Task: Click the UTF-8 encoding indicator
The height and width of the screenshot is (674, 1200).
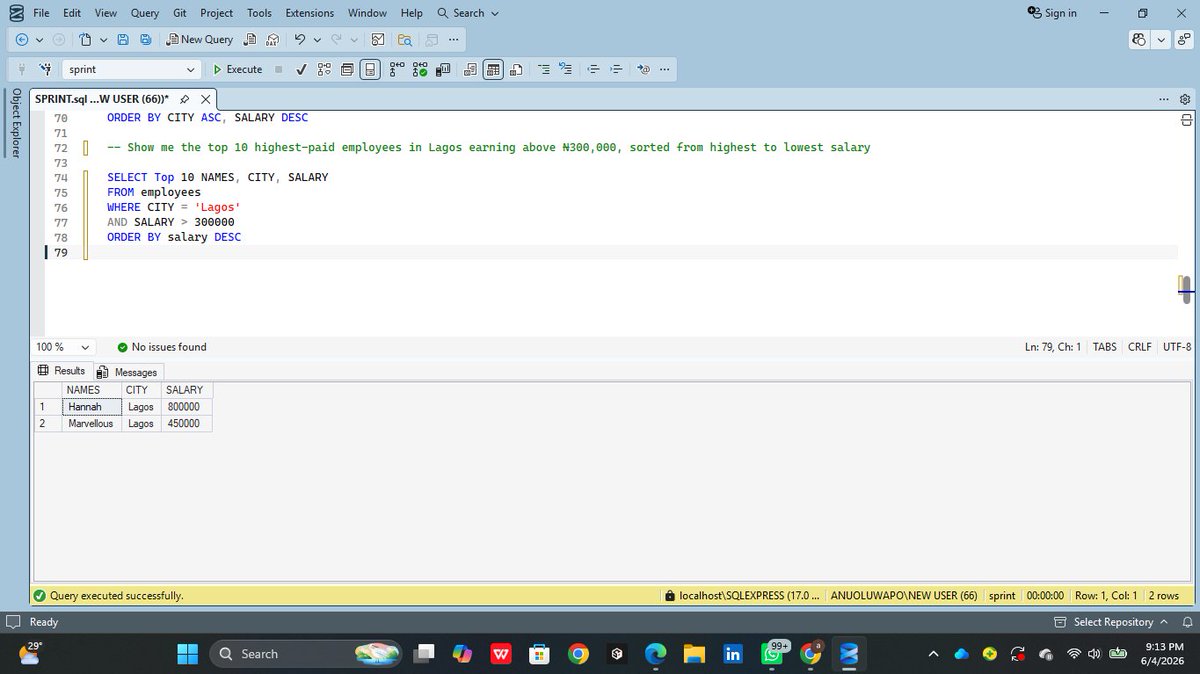Action: pos(1176,347)
